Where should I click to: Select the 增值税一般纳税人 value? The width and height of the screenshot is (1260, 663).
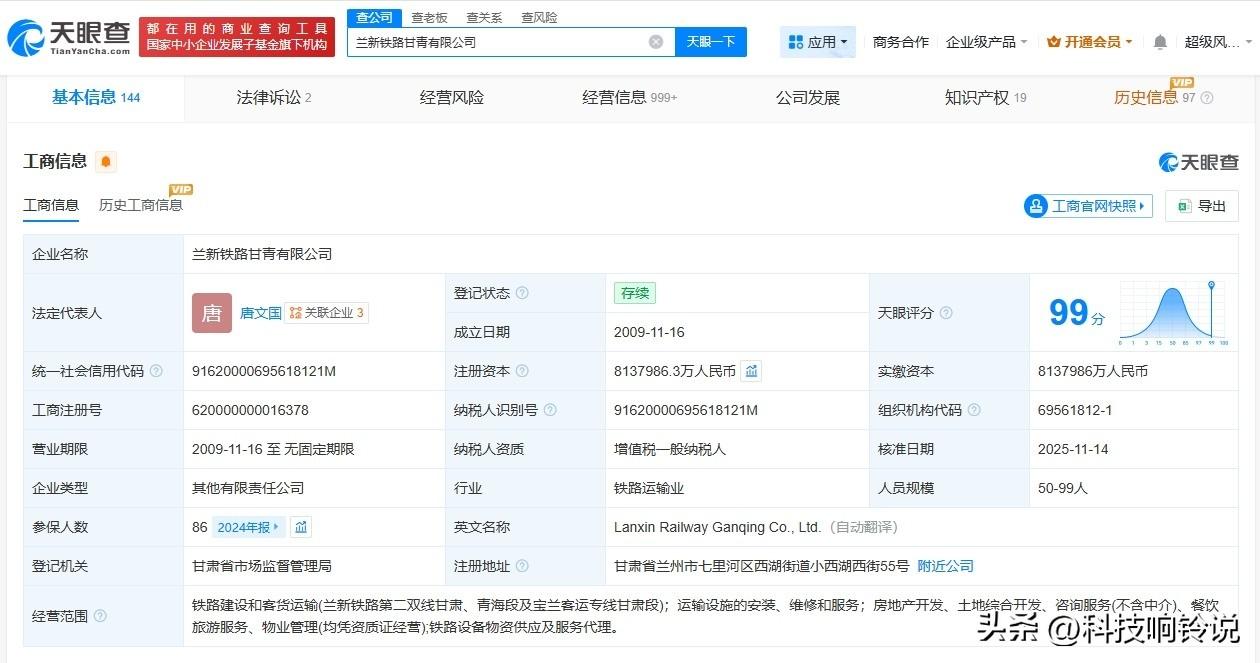pyautogui.click(x=670, y=449)
